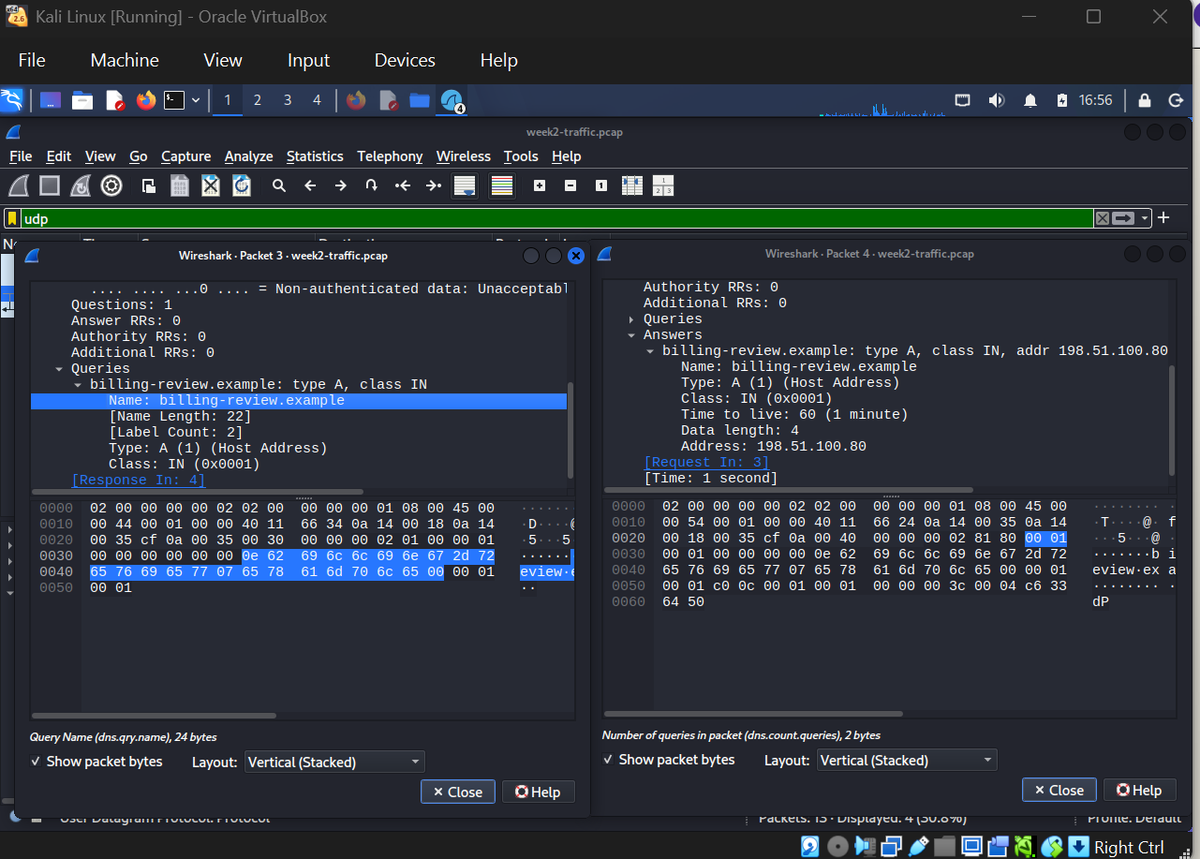Open the Telephony menu
Screen dimensions: 1200x859
[390, 156]
